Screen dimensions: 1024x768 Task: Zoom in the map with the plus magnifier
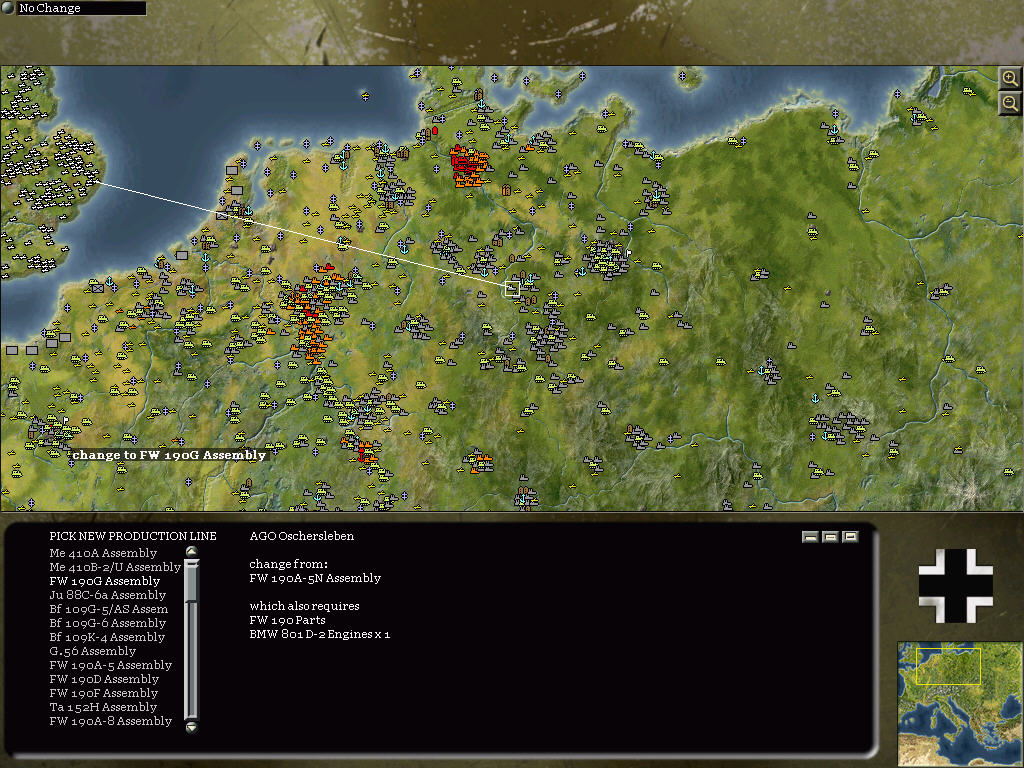tap(1010, 79)
